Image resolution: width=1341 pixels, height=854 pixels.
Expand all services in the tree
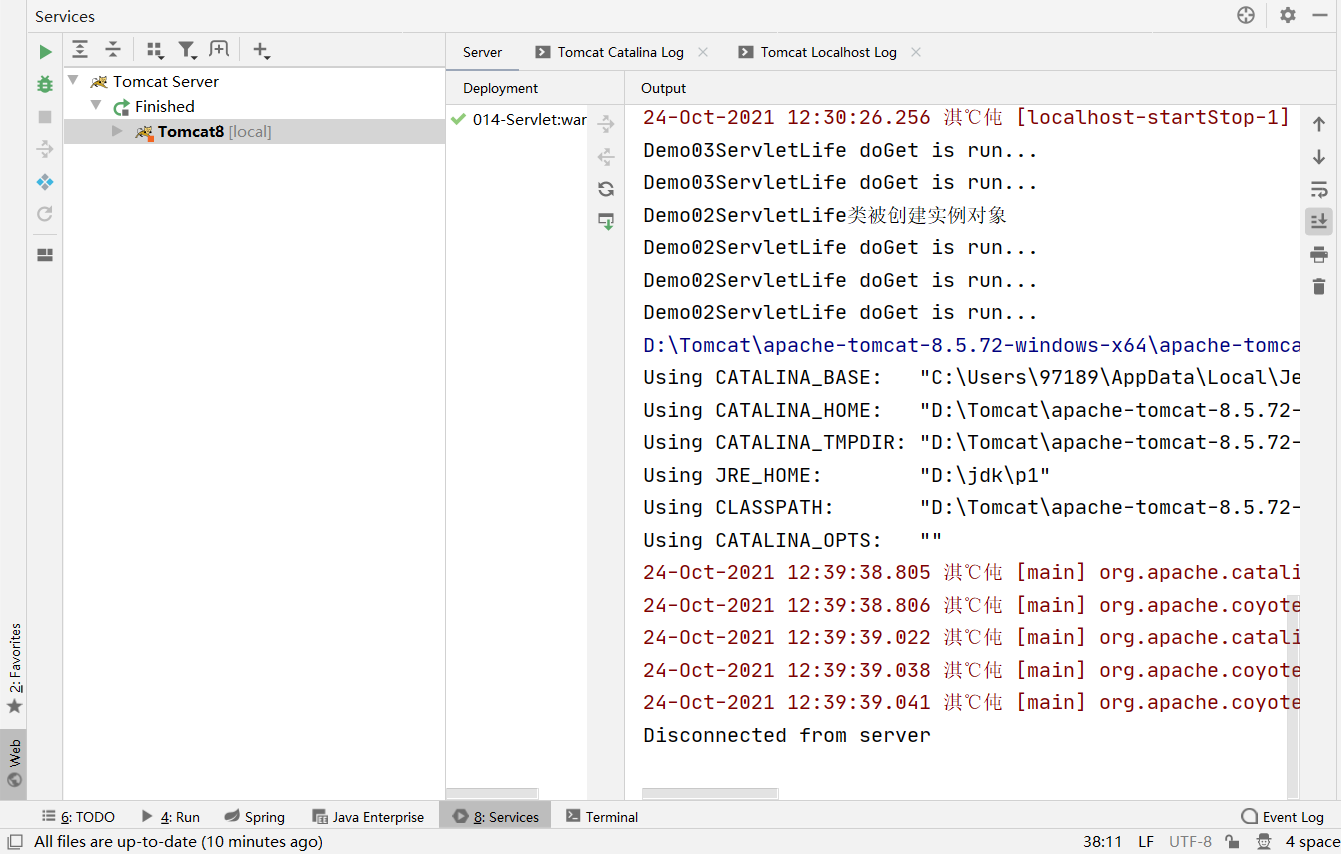tap(80, 50)
